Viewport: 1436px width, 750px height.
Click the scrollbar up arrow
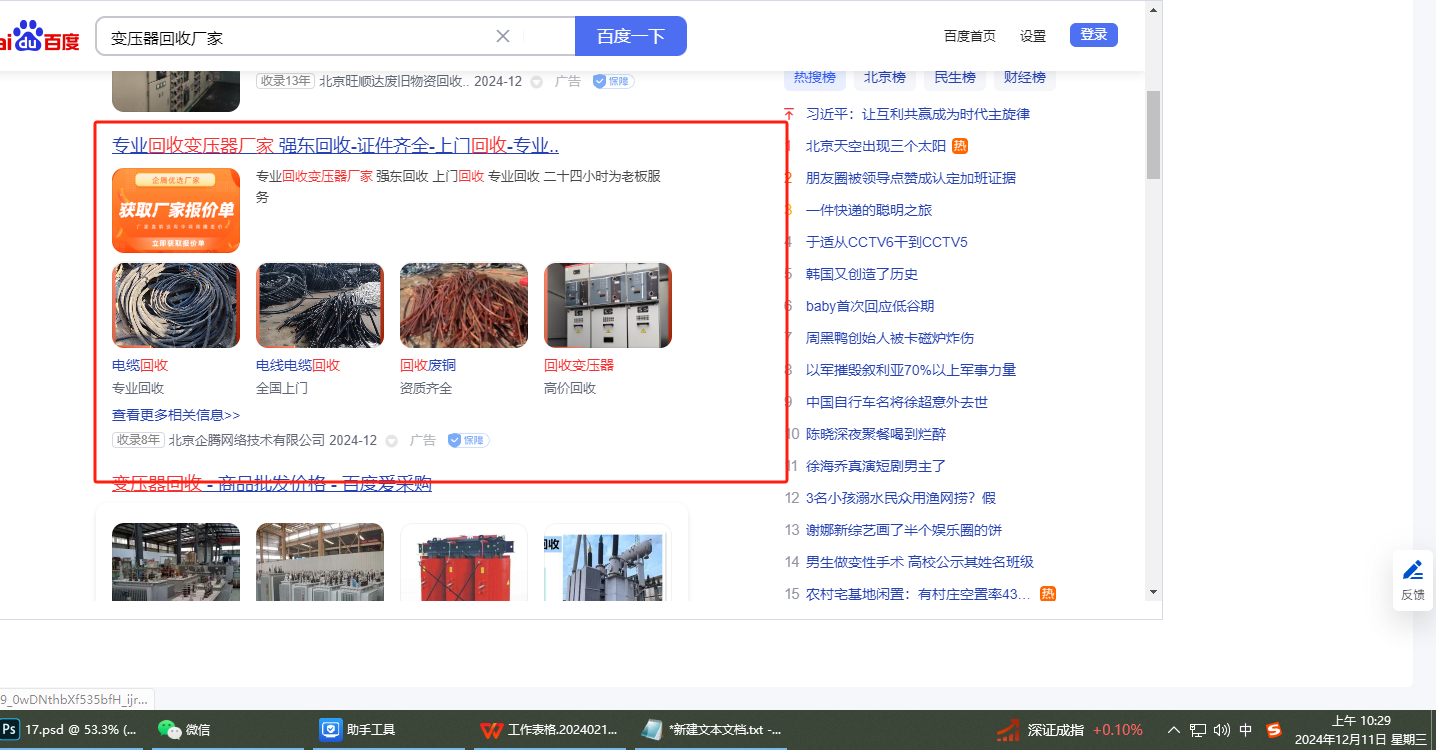(1153, 10)
